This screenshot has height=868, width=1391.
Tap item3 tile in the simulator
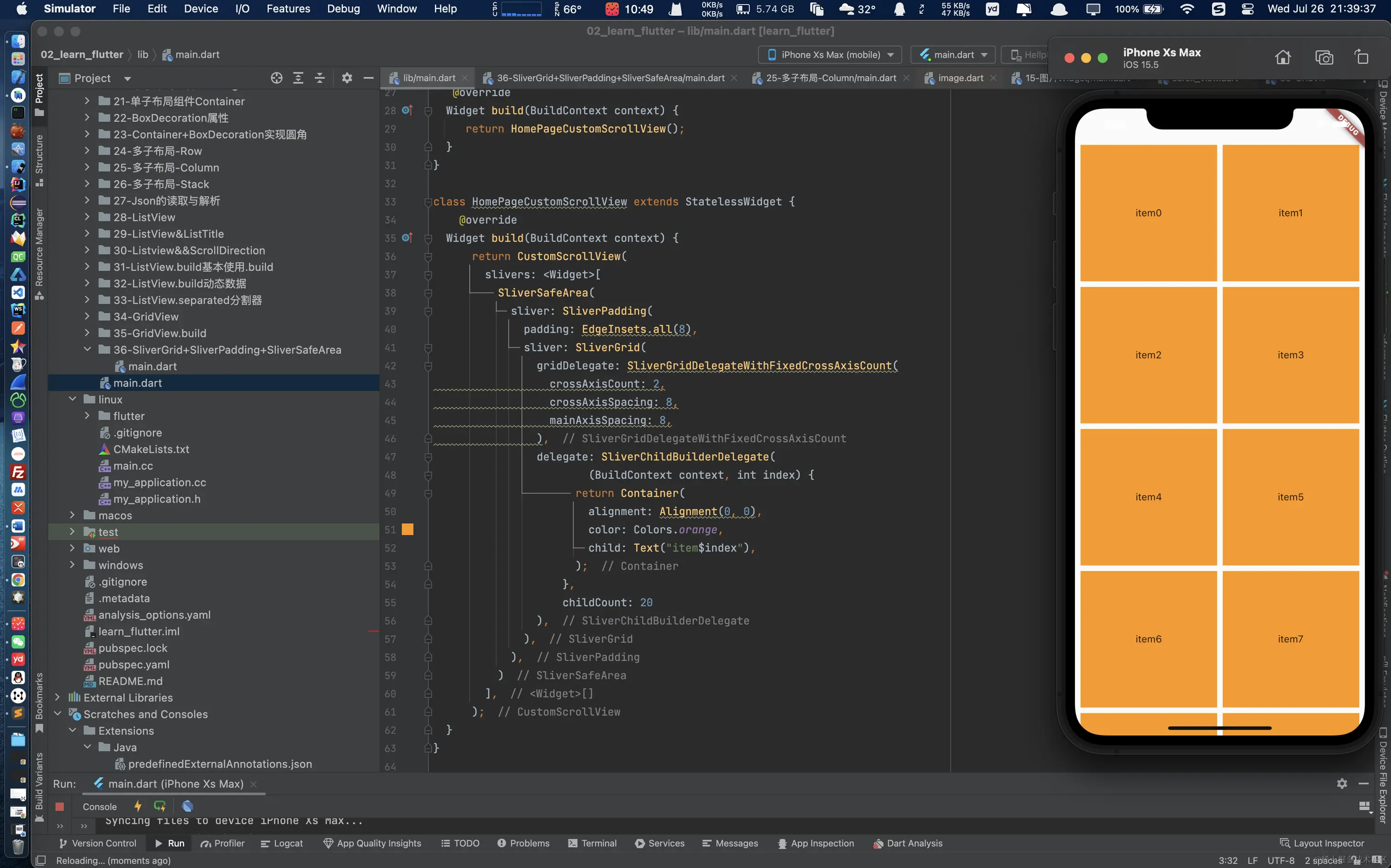point(1291,355)
